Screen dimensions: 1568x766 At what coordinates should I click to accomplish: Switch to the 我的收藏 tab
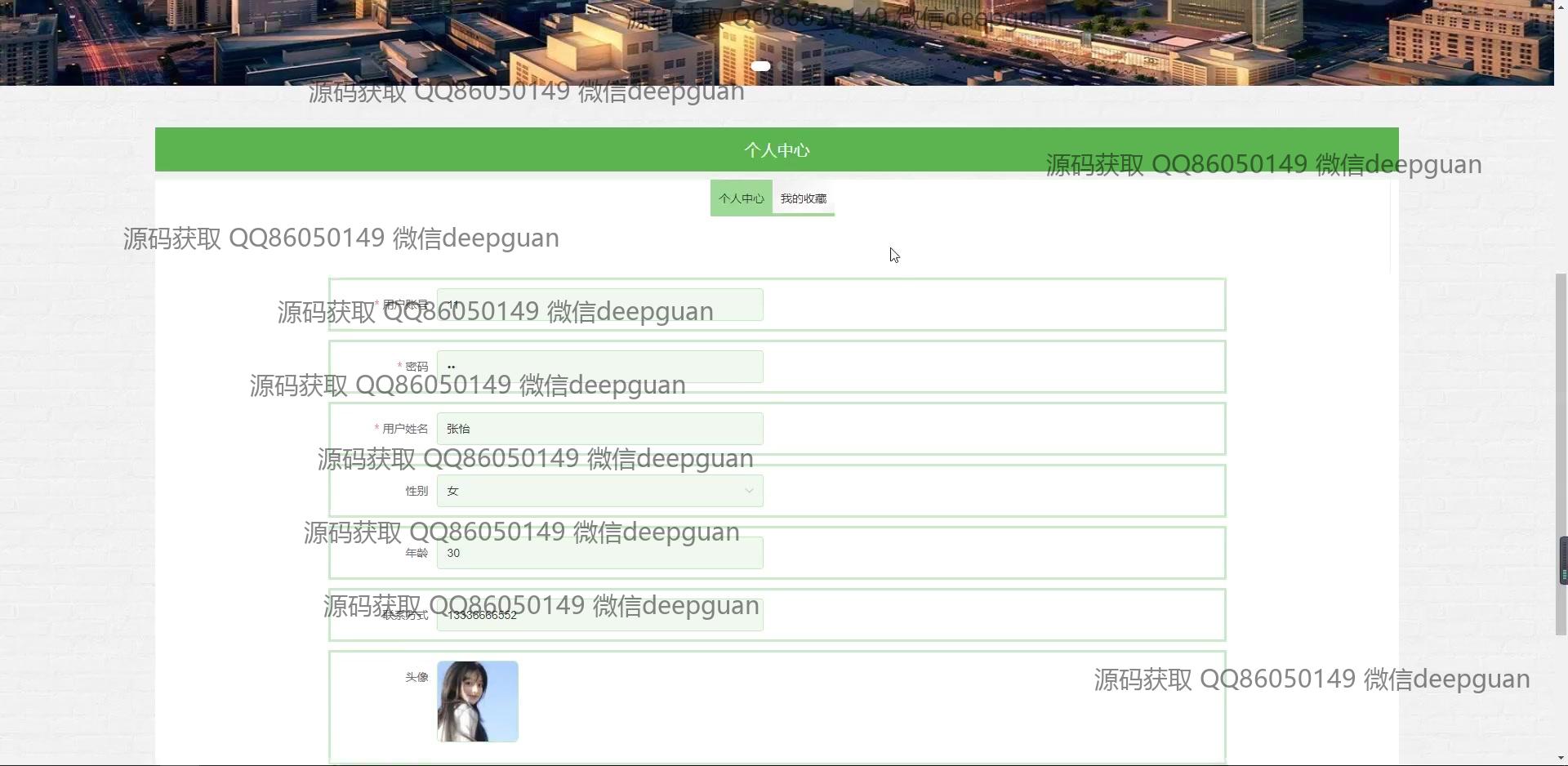click(803, 198)
